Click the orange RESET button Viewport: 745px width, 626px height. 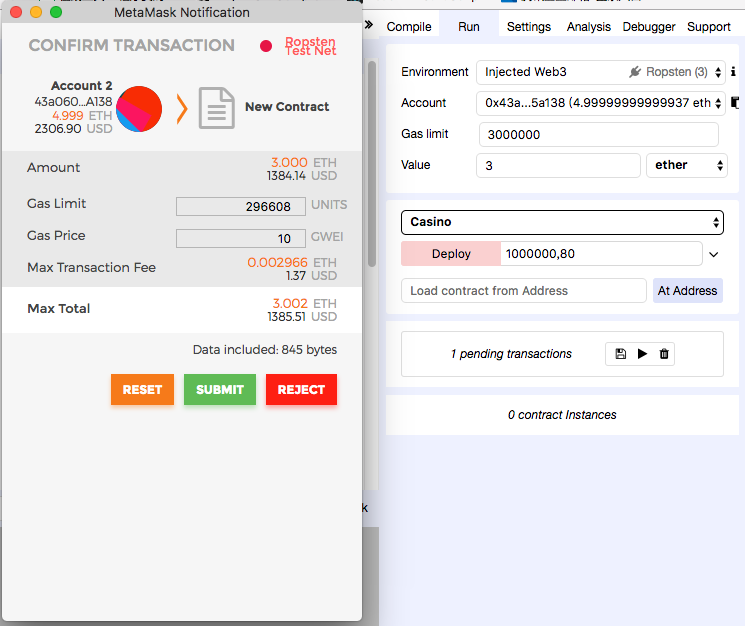coord(142,389)
